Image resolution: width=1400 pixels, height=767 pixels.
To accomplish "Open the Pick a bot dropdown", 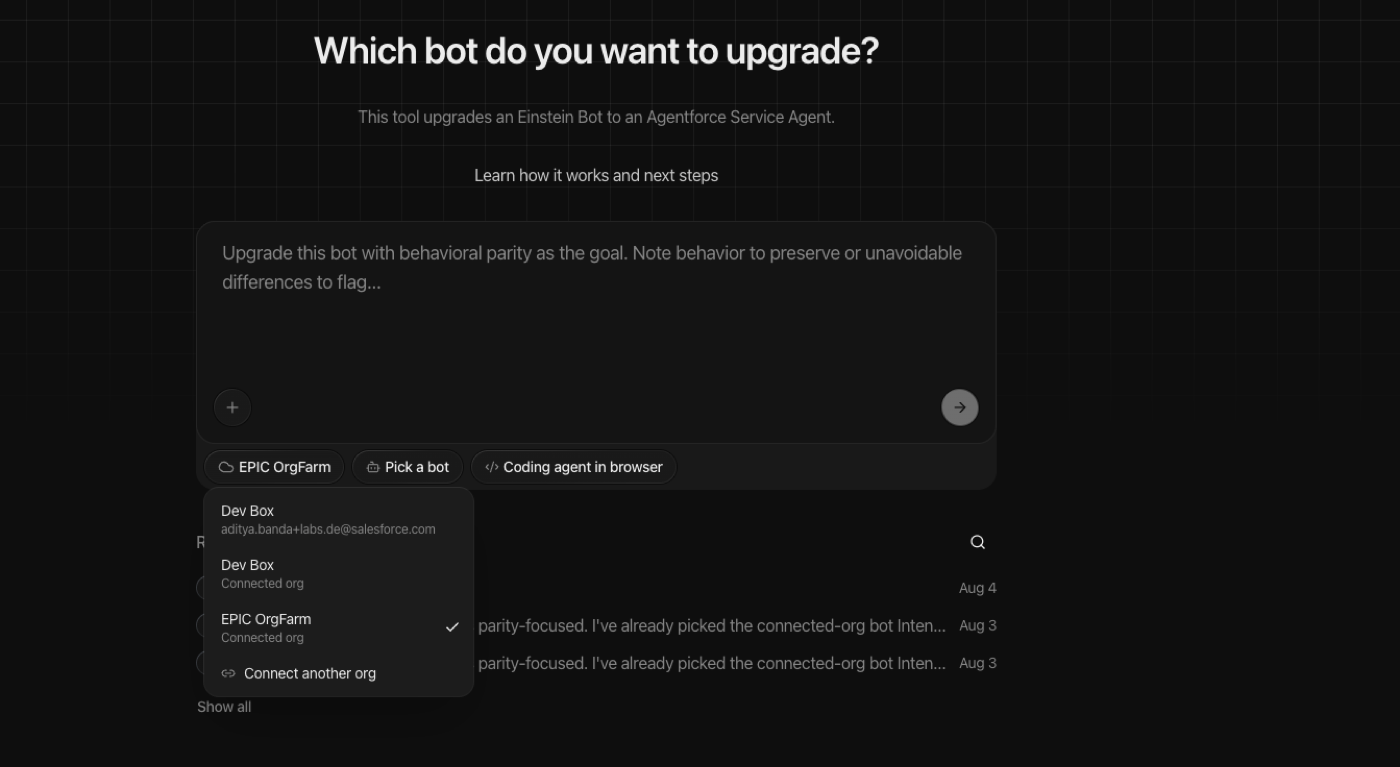I will click(408, 467).
